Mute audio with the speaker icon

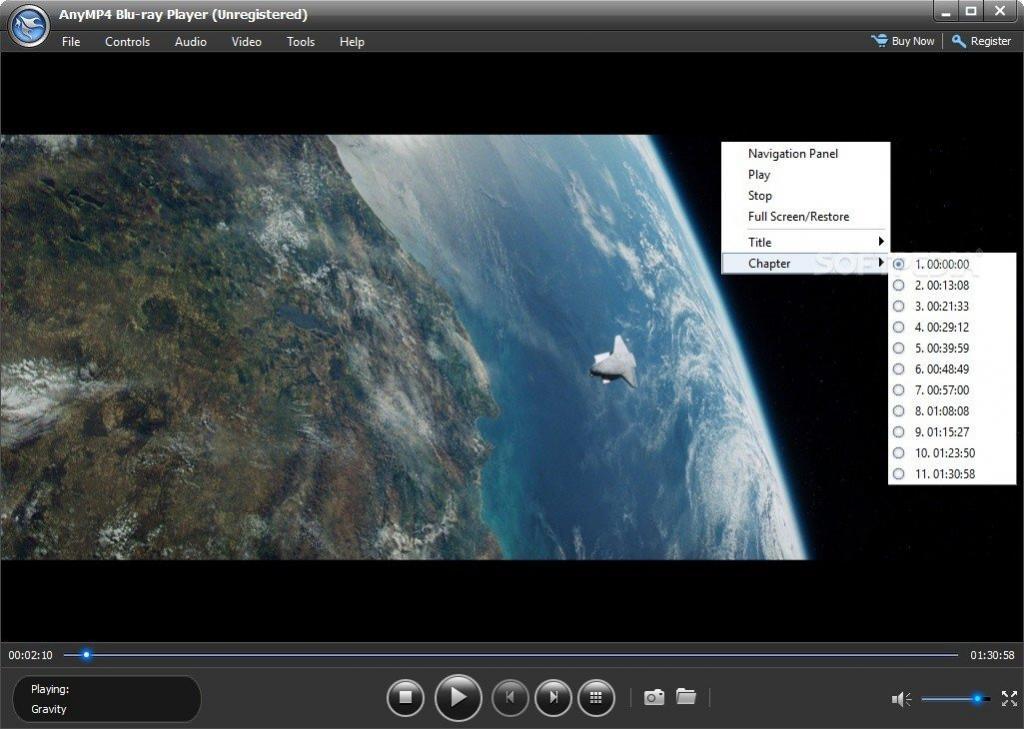click(x=901, y=699)
